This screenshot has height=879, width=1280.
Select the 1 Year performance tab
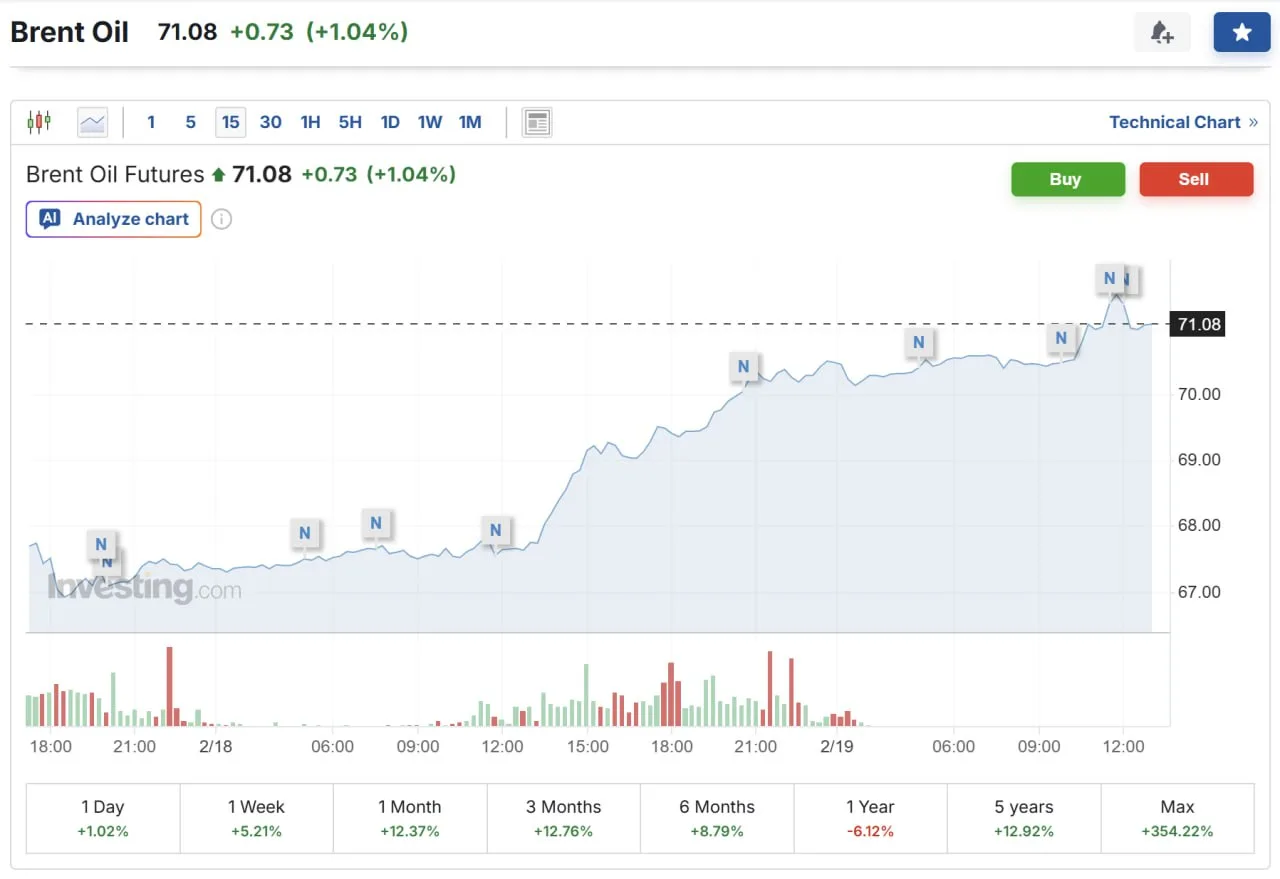[870, 817]
